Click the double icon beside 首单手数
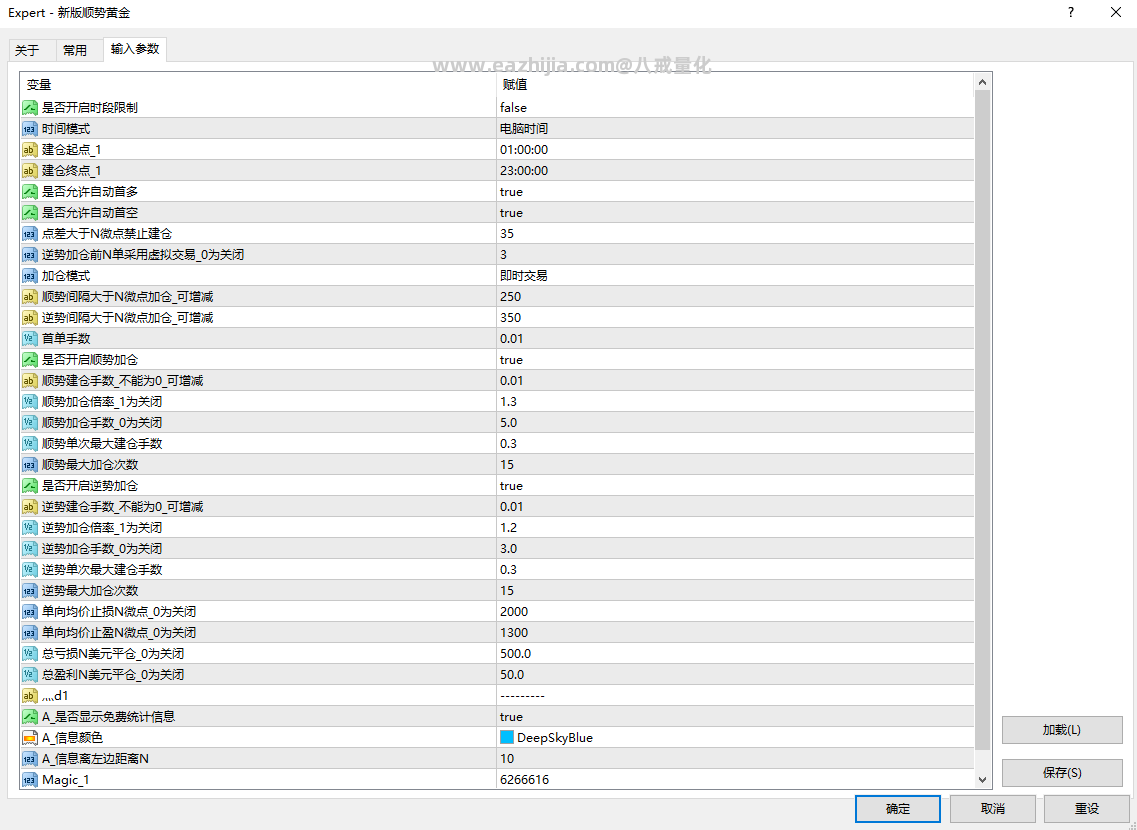 click(30, 339)
